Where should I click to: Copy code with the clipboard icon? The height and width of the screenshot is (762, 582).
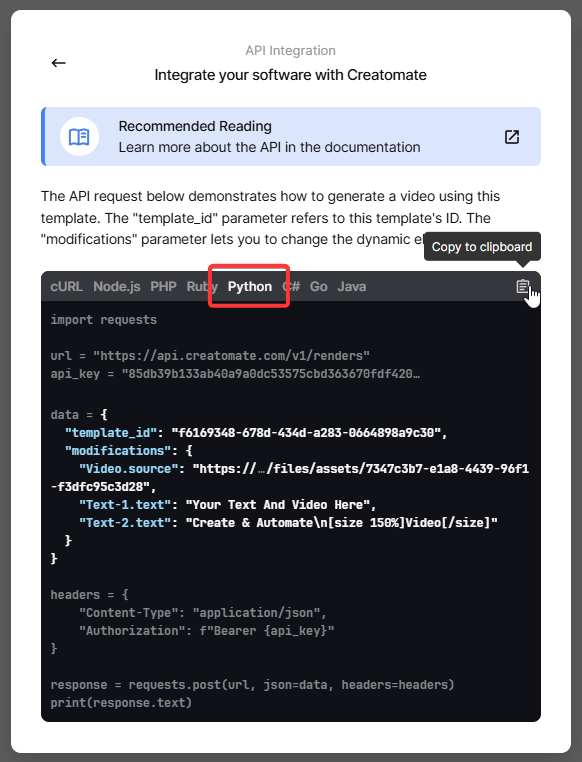tap(522, 286)
